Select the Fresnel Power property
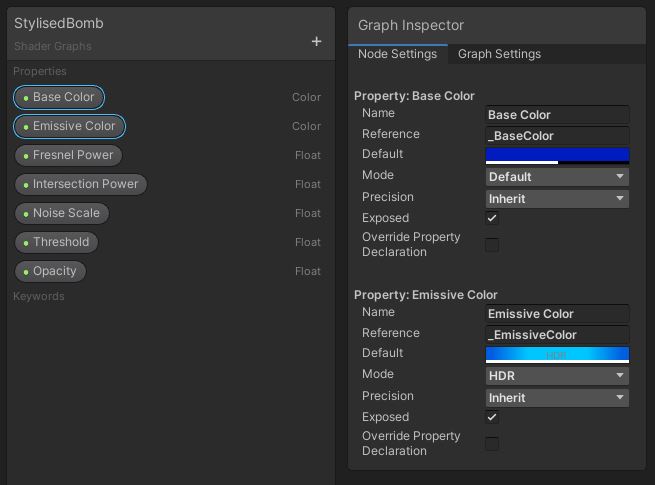The height and width of the screenshot is (485, 655). click(x=69, y=155)
